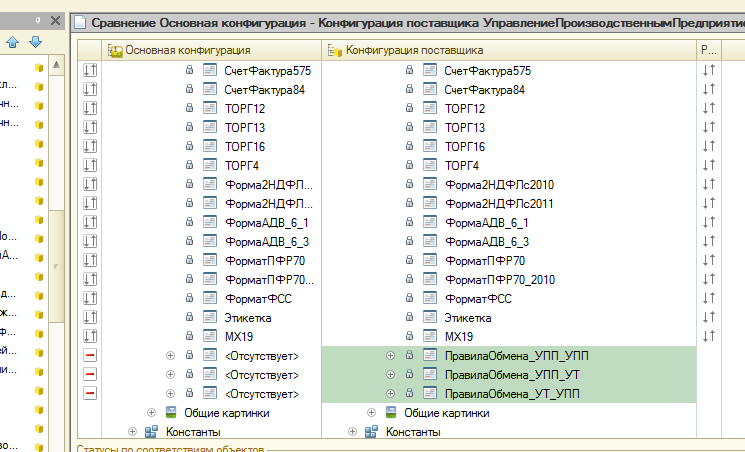Expand Общие картинки in supplier configuration
Screen dimensions: 745x452
pyautogui.click(x=372, y=413)
